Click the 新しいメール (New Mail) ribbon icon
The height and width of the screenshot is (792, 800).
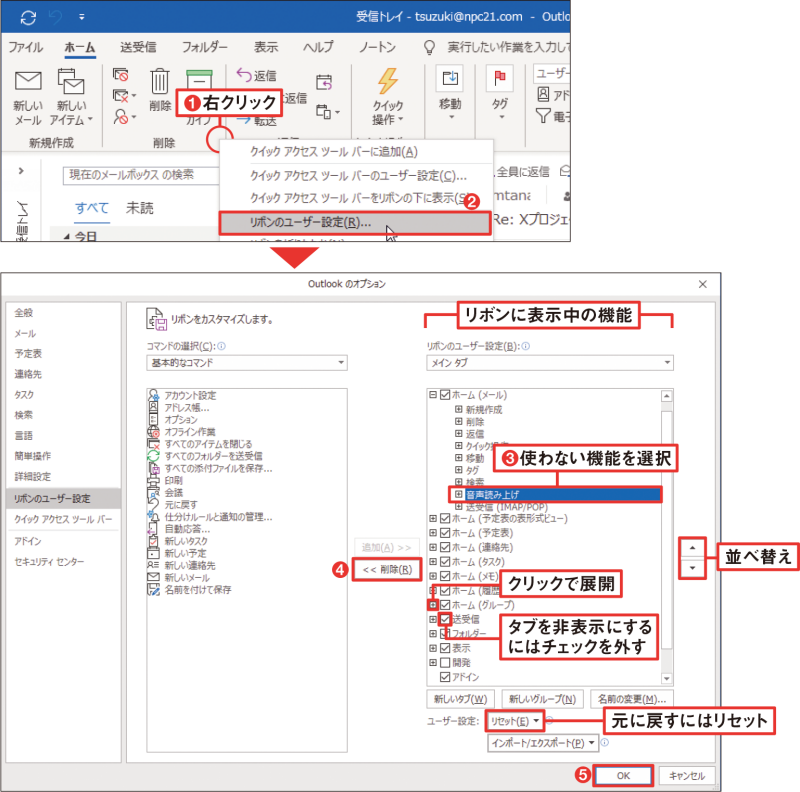[28, 84]
